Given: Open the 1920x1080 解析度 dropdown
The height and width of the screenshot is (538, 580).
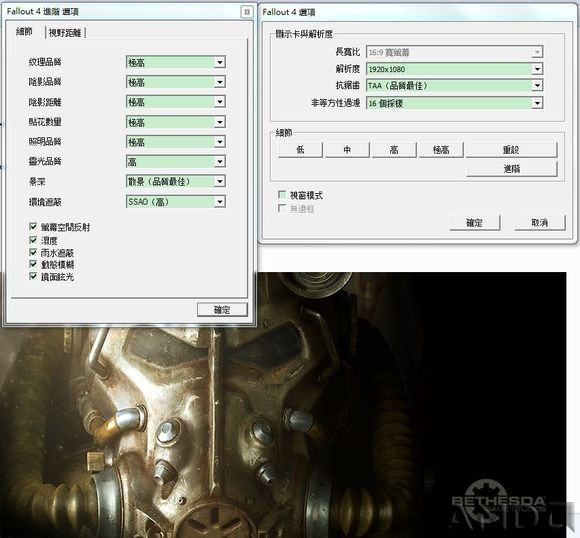Looking at the screenshot, I should (x=537, y=69).
